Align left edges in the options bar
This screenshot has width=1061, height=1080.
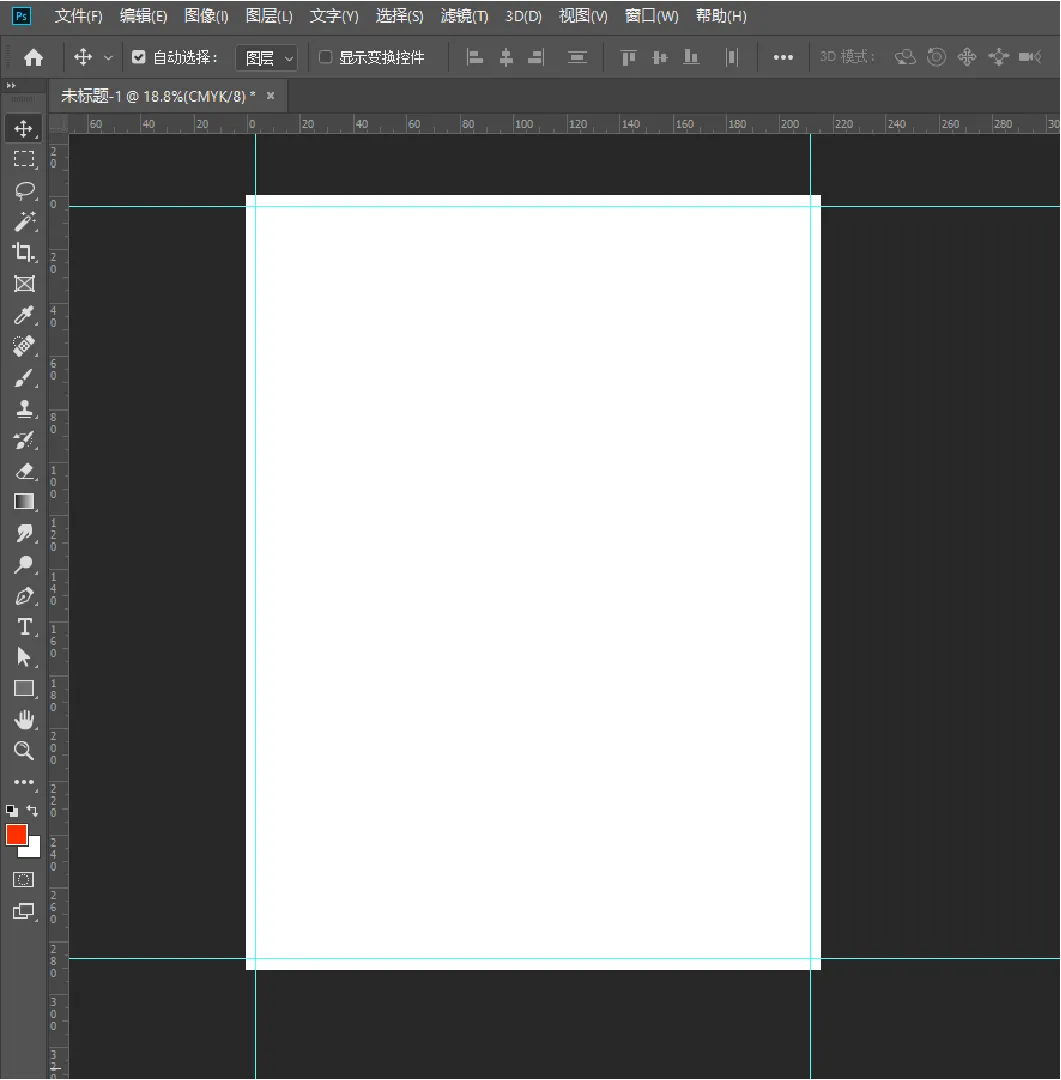475,57
